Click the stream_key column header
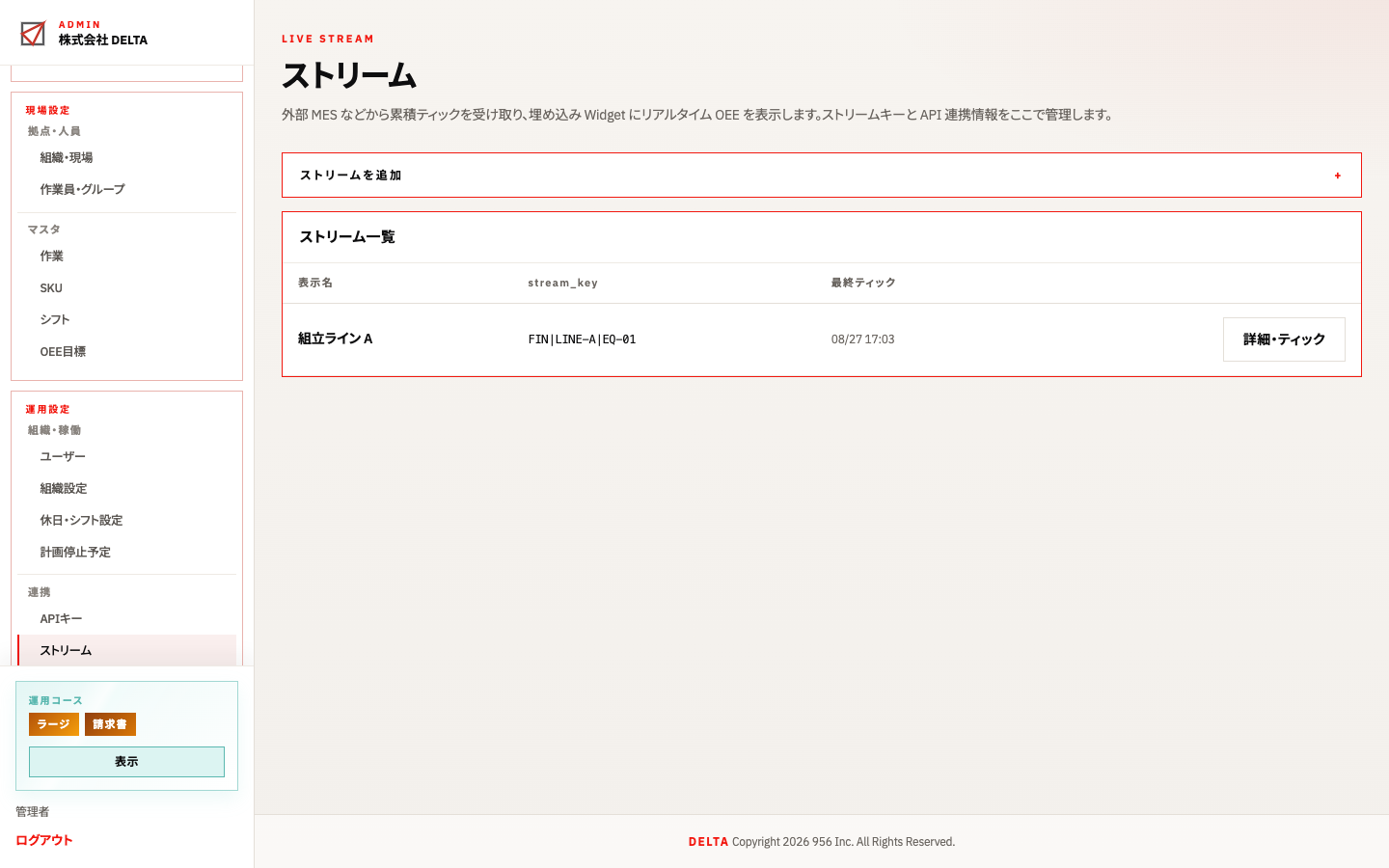 pos(563,283)
